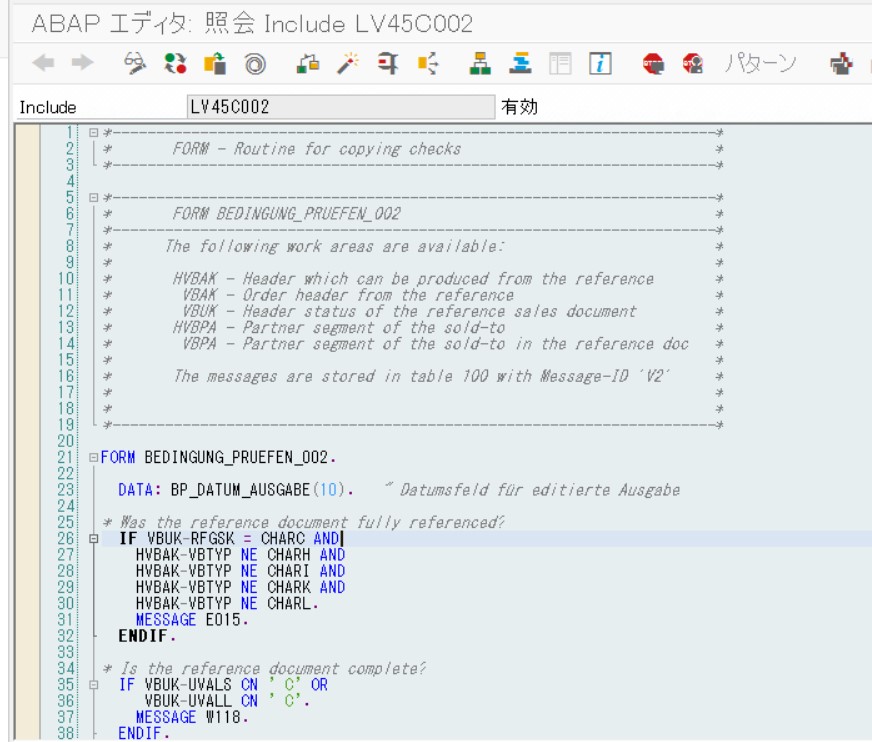Fold the IF VBUK-UVALS block
This screenshot has height=742, width=872.
coord(94,685)
